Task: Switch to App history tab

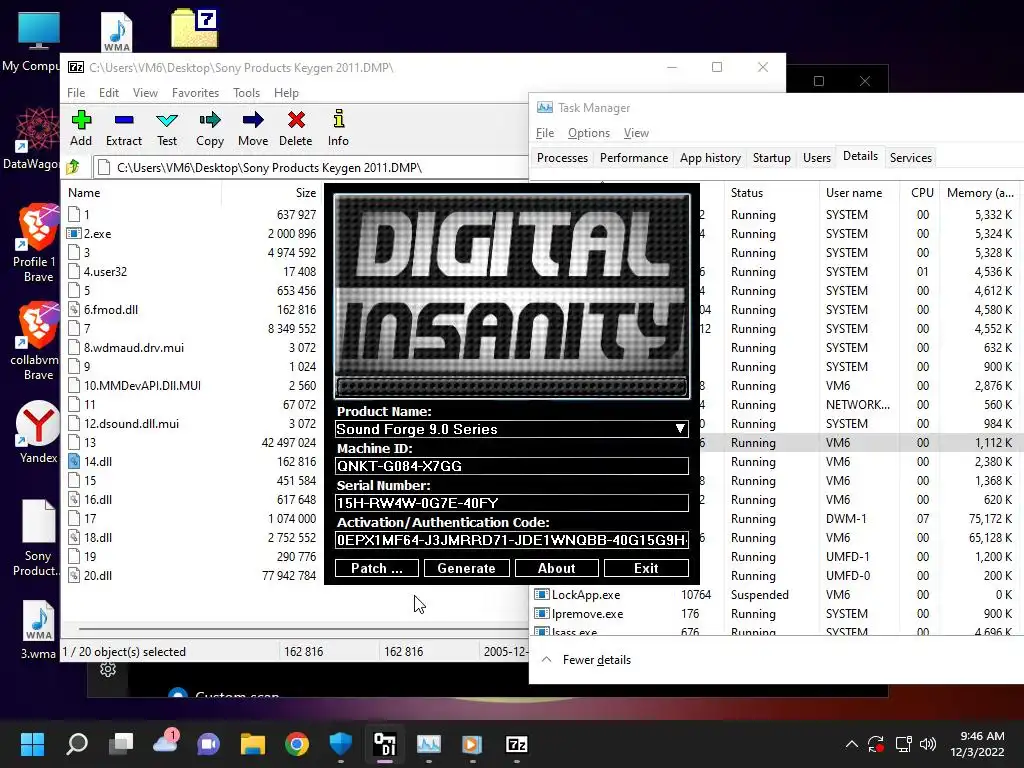Action: [x=710, y=157]
